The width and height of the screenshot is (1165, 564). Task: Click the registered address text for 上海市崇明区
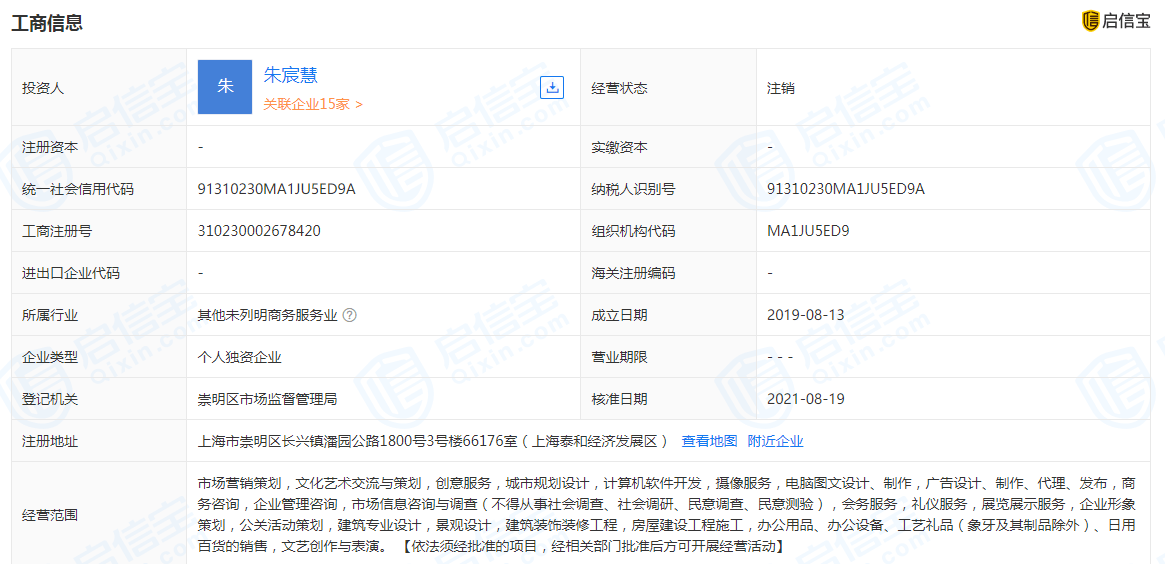tap(432, 441)
